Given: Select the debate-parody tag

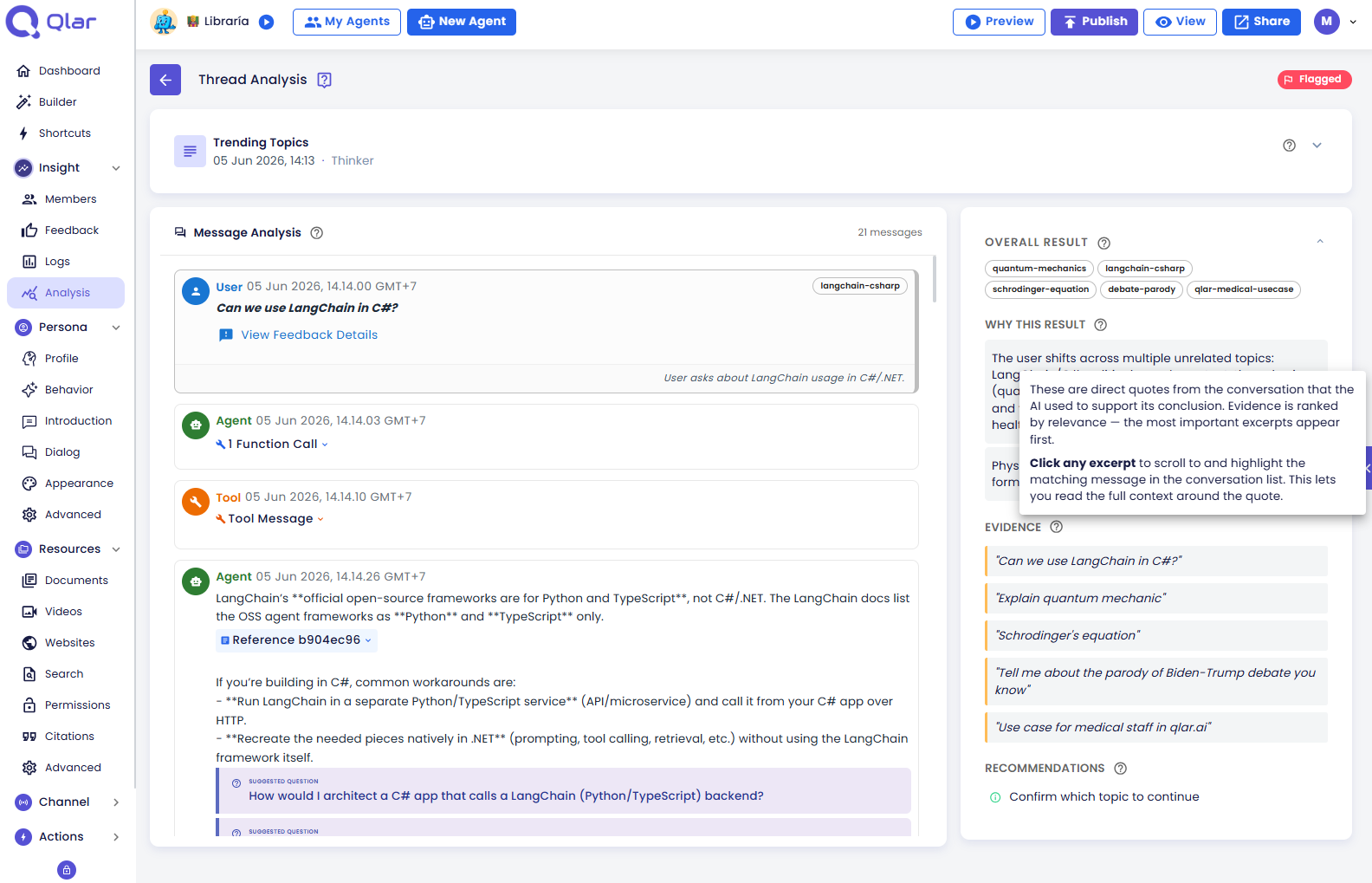Looking at the screenshot, I should 1141,289.
